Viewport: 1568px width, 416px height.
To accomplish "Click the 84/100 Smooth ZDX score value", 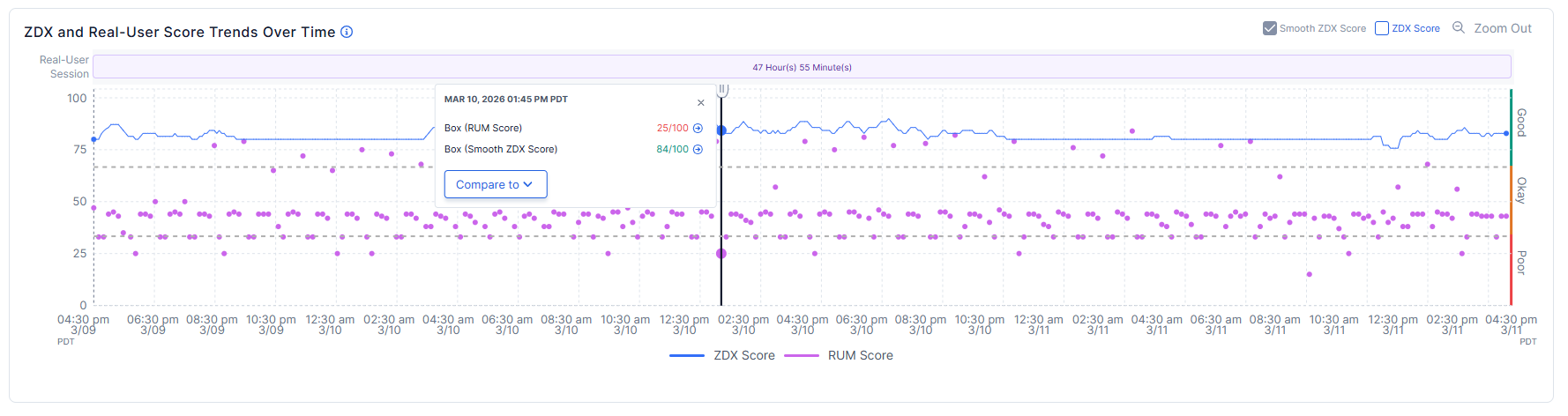I will tap(672, 149).
